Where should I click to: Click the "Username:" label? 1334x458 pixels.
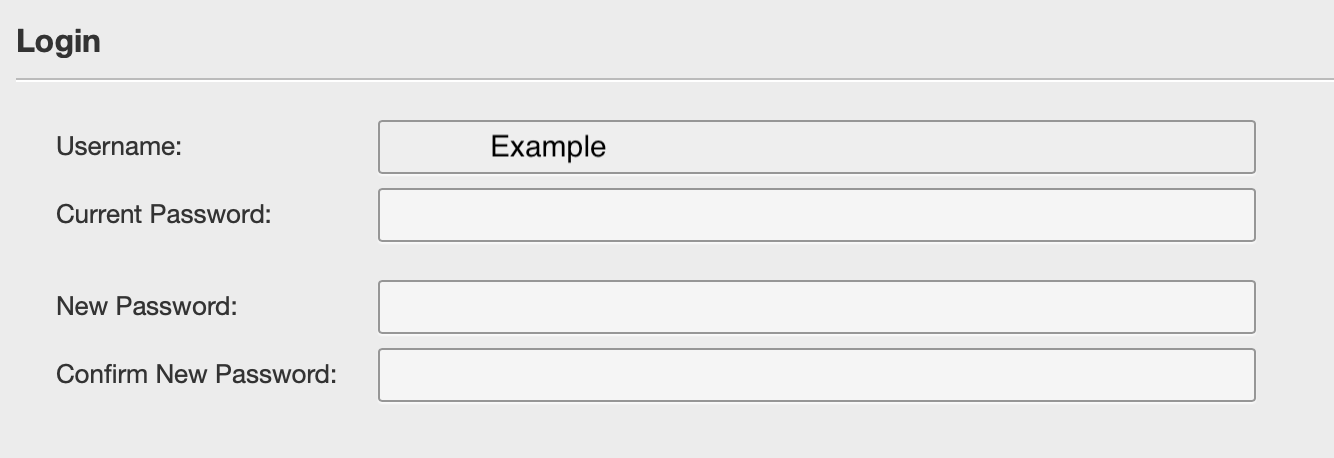coord(119,146)
